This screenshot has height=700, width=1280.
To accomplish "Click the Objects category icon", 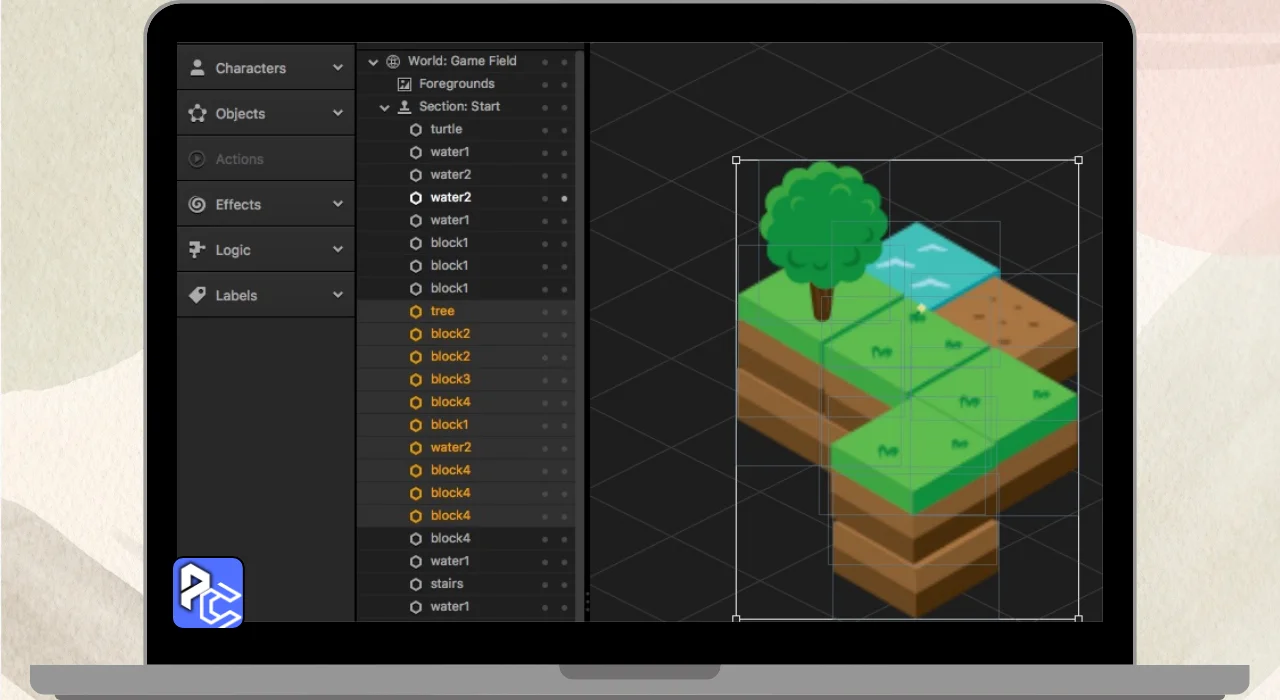I will pos(197,114).
